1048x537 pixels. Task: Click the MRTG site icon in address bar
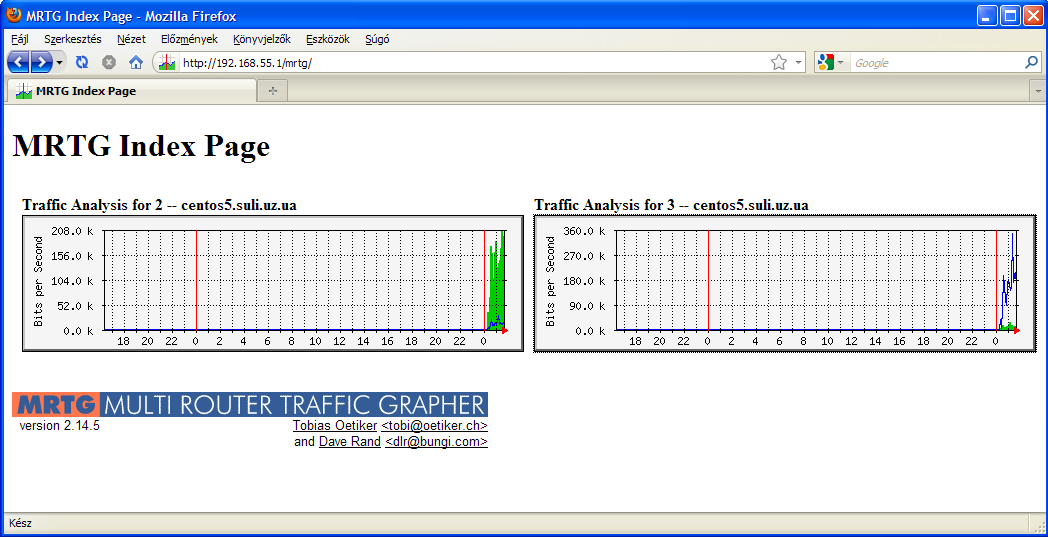[167, 62]
